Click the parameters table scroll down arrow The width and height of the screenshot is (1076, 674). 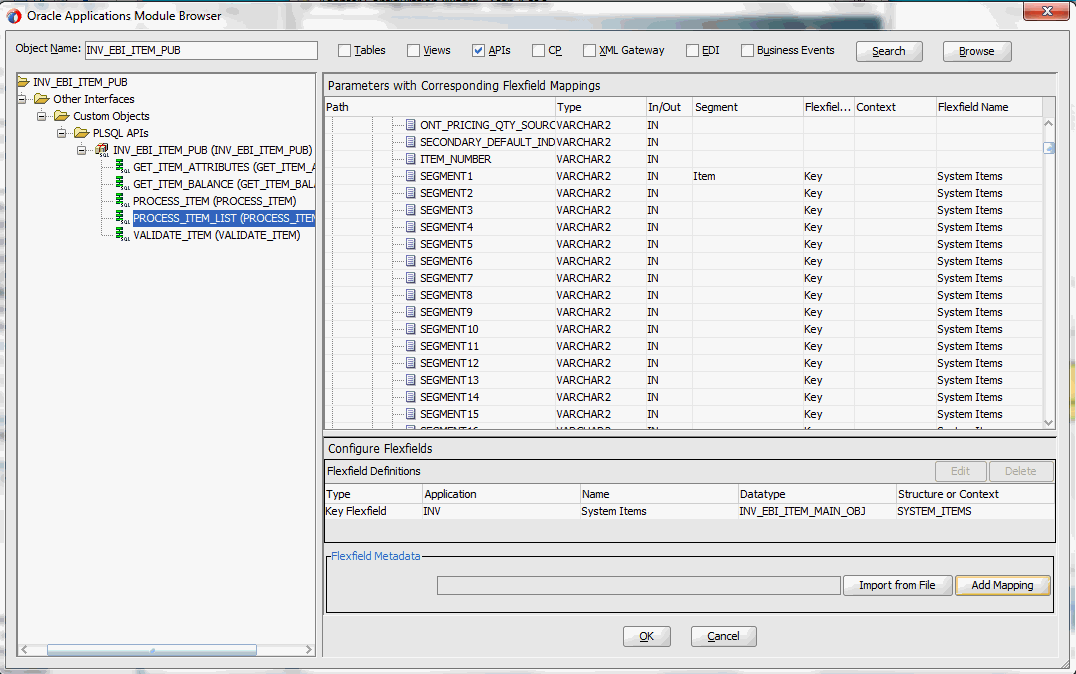(1048, 423)
